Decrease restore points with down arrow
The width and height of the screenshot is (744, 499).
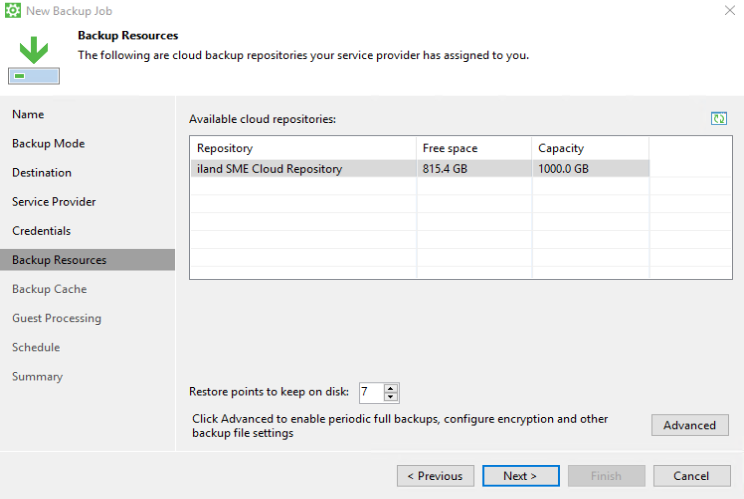click(391, 397)
